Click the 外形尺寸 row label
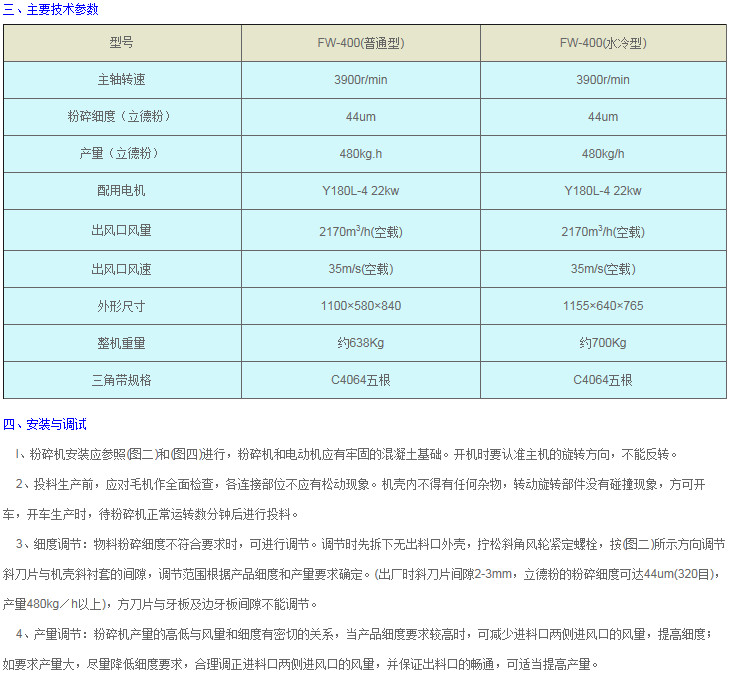Screen dimensions: 730x683 click(x=122, y=306)
